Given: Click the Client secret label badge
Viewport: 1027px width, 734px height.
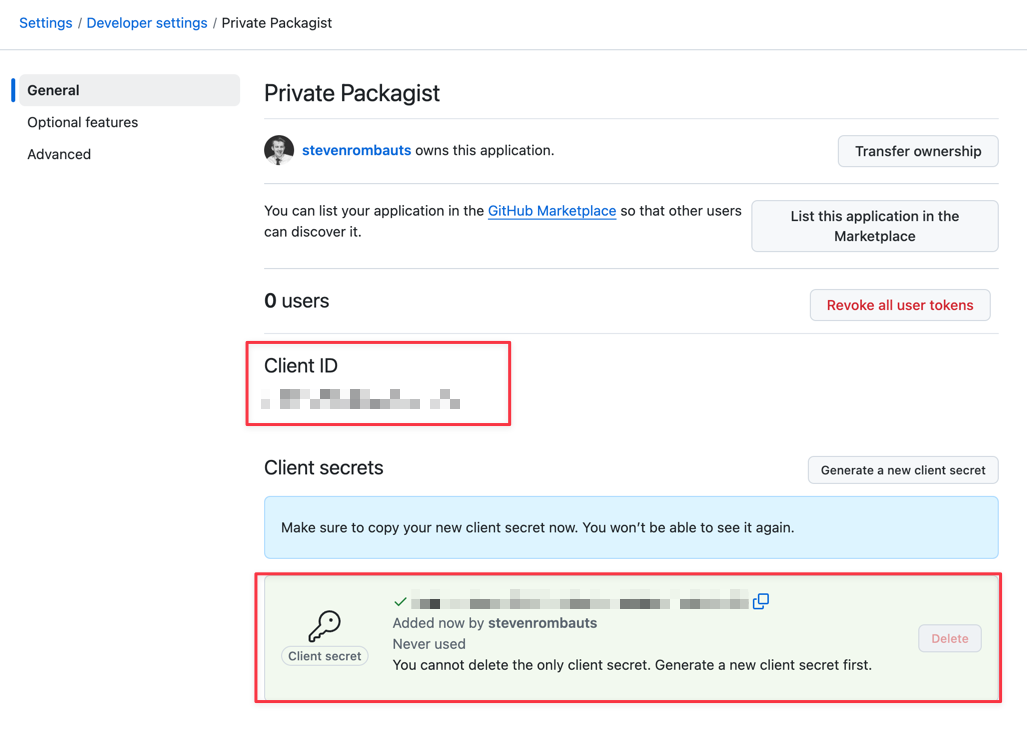Looking at the screenshot, I should [324, 656].
